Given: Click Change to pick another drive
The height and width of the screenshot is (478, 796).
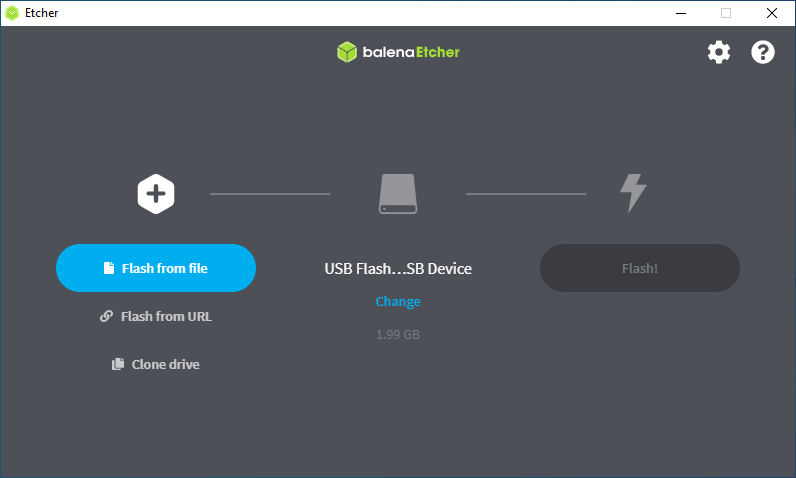Looking at the screenshot, I should (398, 301).
